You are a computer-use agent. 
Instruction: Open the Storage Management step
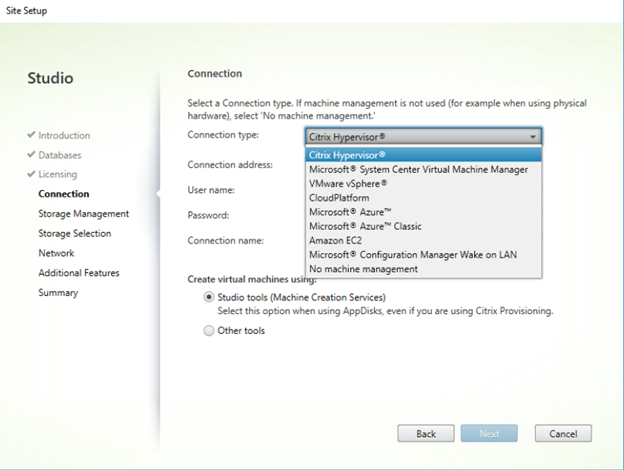84,214
